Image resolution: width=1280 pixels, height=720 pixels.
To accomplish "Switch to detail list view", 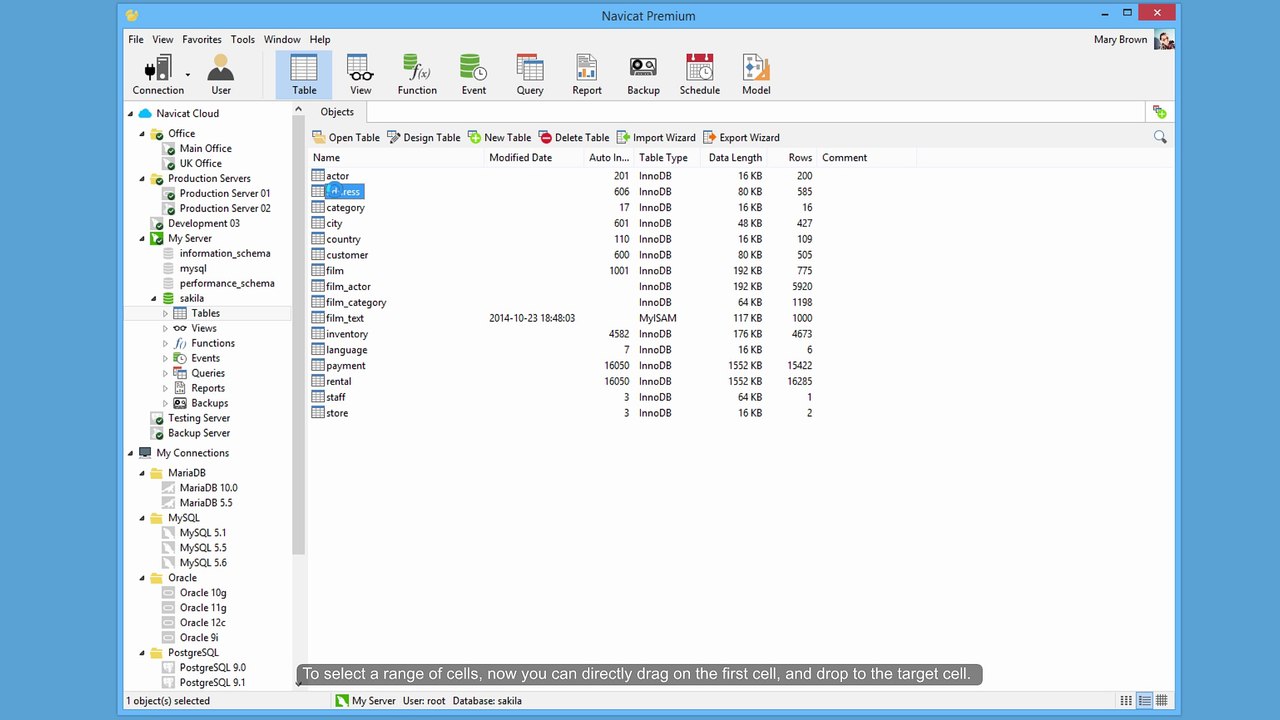I will coord(1145,701).
